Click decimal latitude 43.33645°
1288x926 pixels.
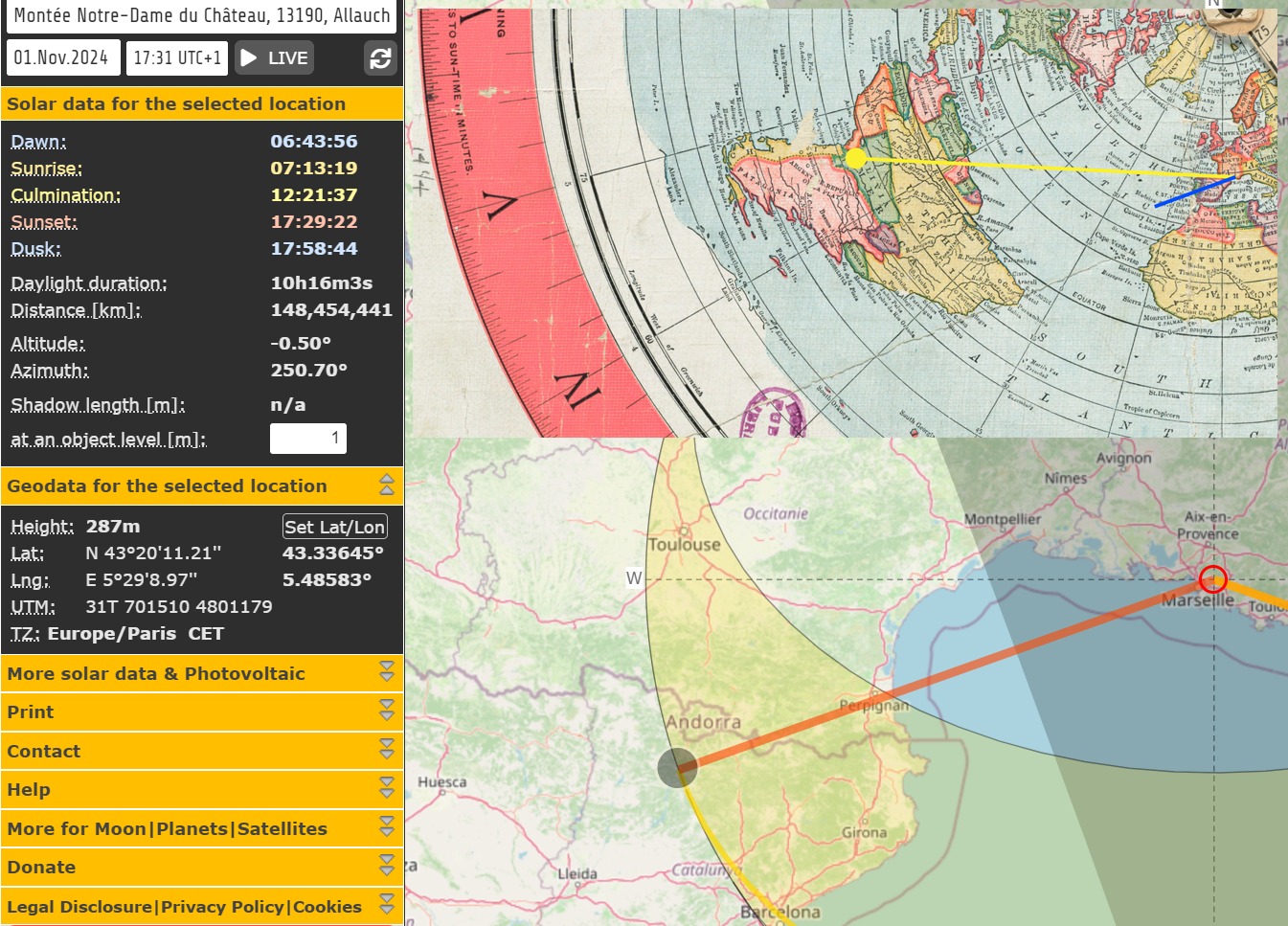pyautogui.click(x=332, y=553)
